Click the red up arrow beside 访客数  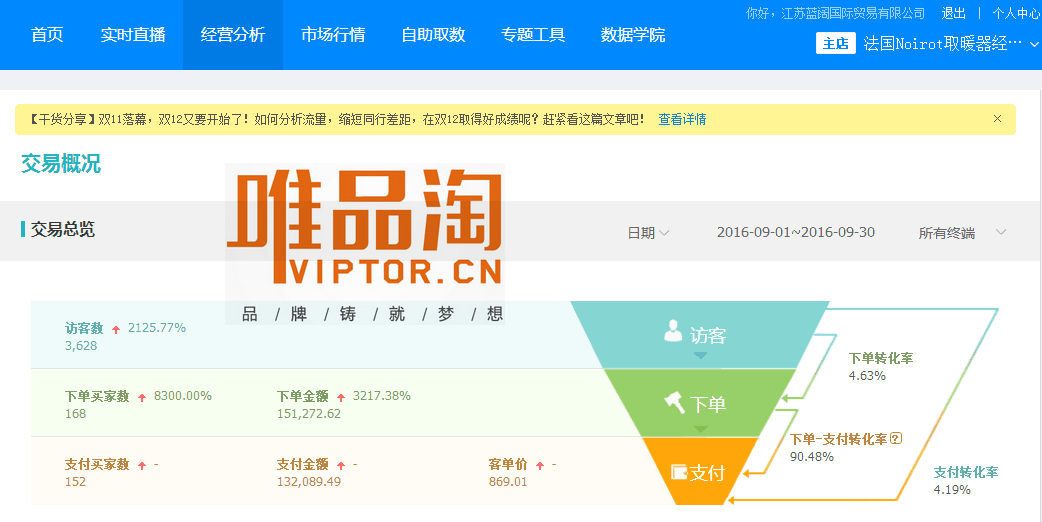[116, 329]
